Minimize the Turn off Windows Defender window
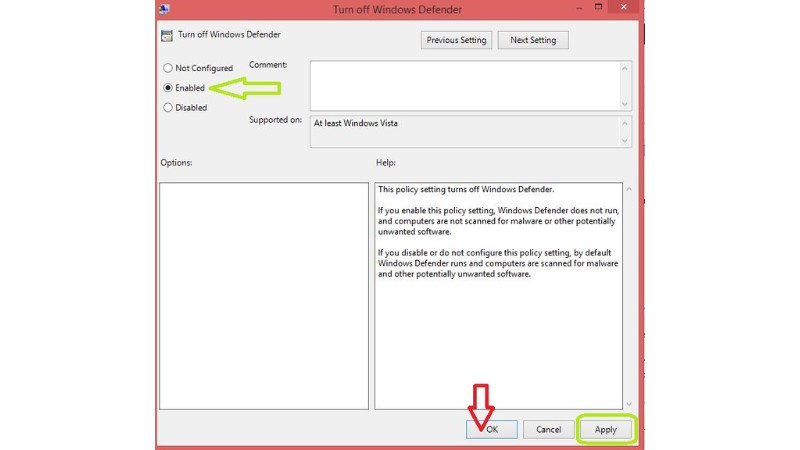The image size is (800, 450). click(x=579, y=8)
